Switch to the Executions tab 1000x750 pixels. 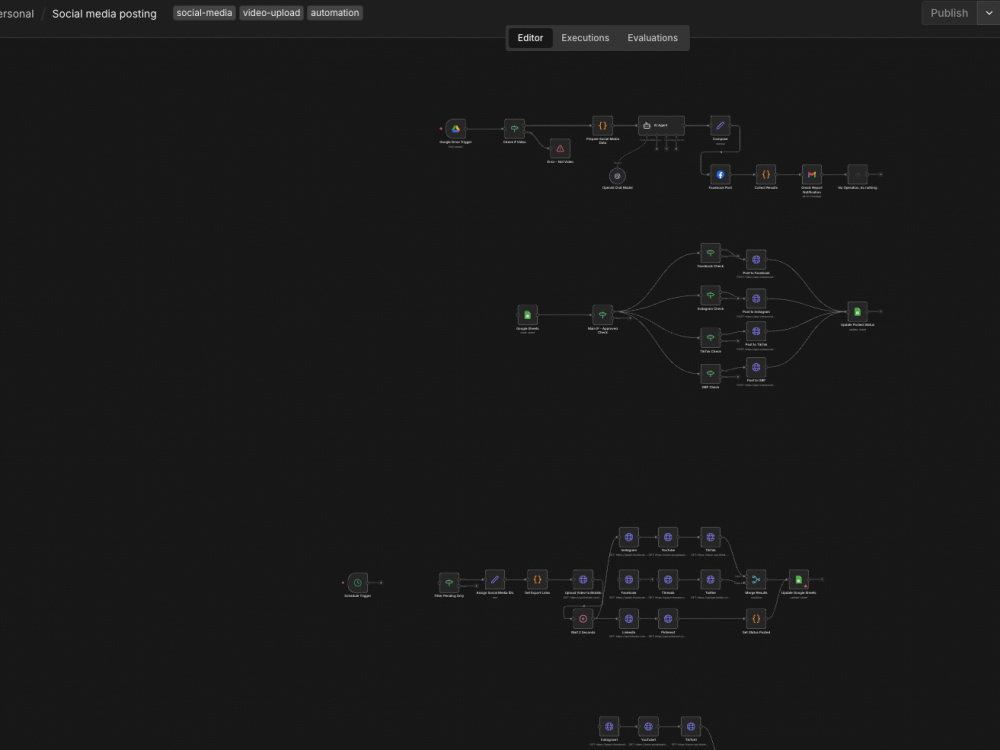(x=585, y=38)
